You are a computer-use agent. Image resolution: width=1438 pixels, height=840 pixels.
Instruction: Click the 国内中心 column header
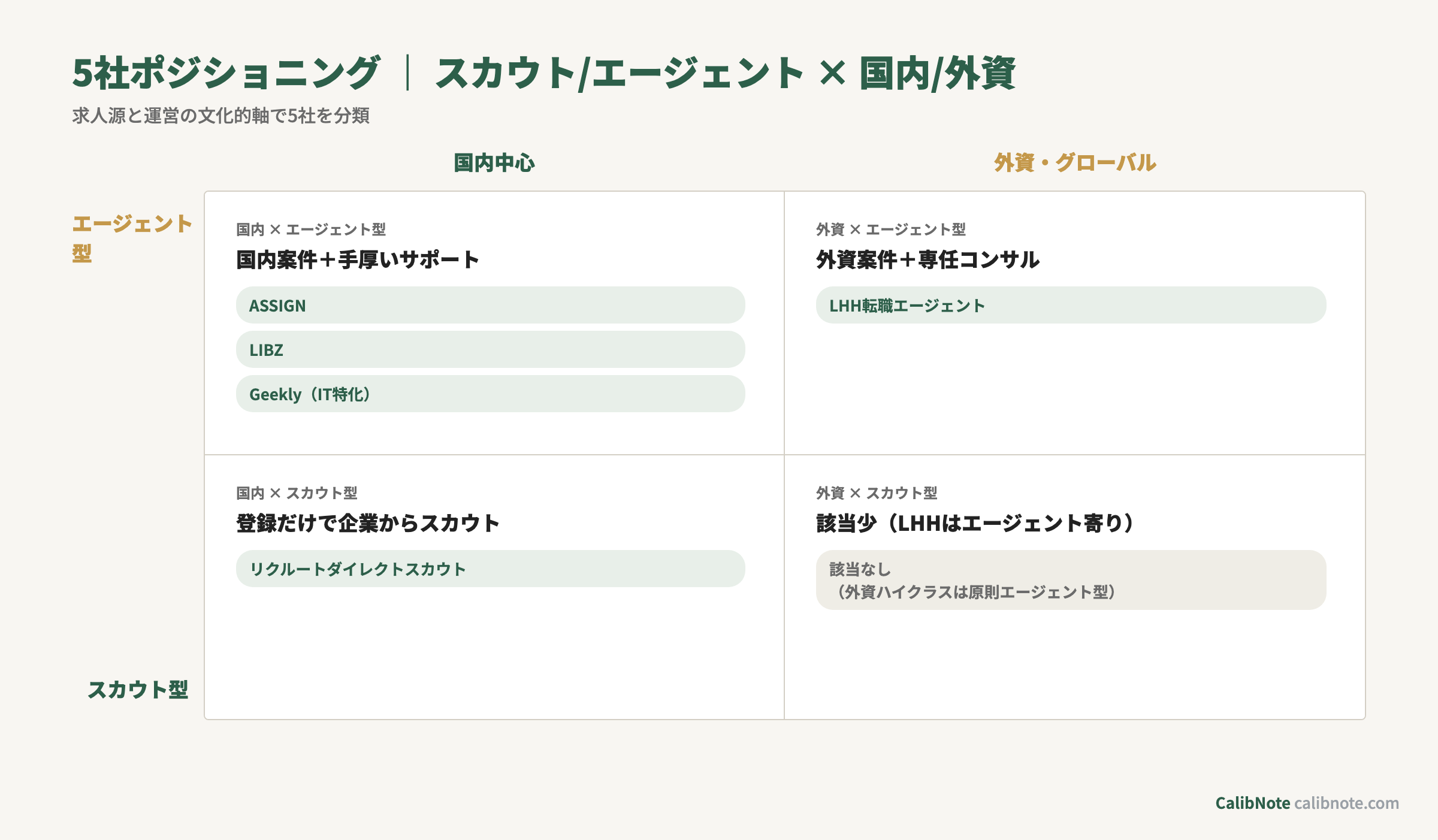click(494, 162)
